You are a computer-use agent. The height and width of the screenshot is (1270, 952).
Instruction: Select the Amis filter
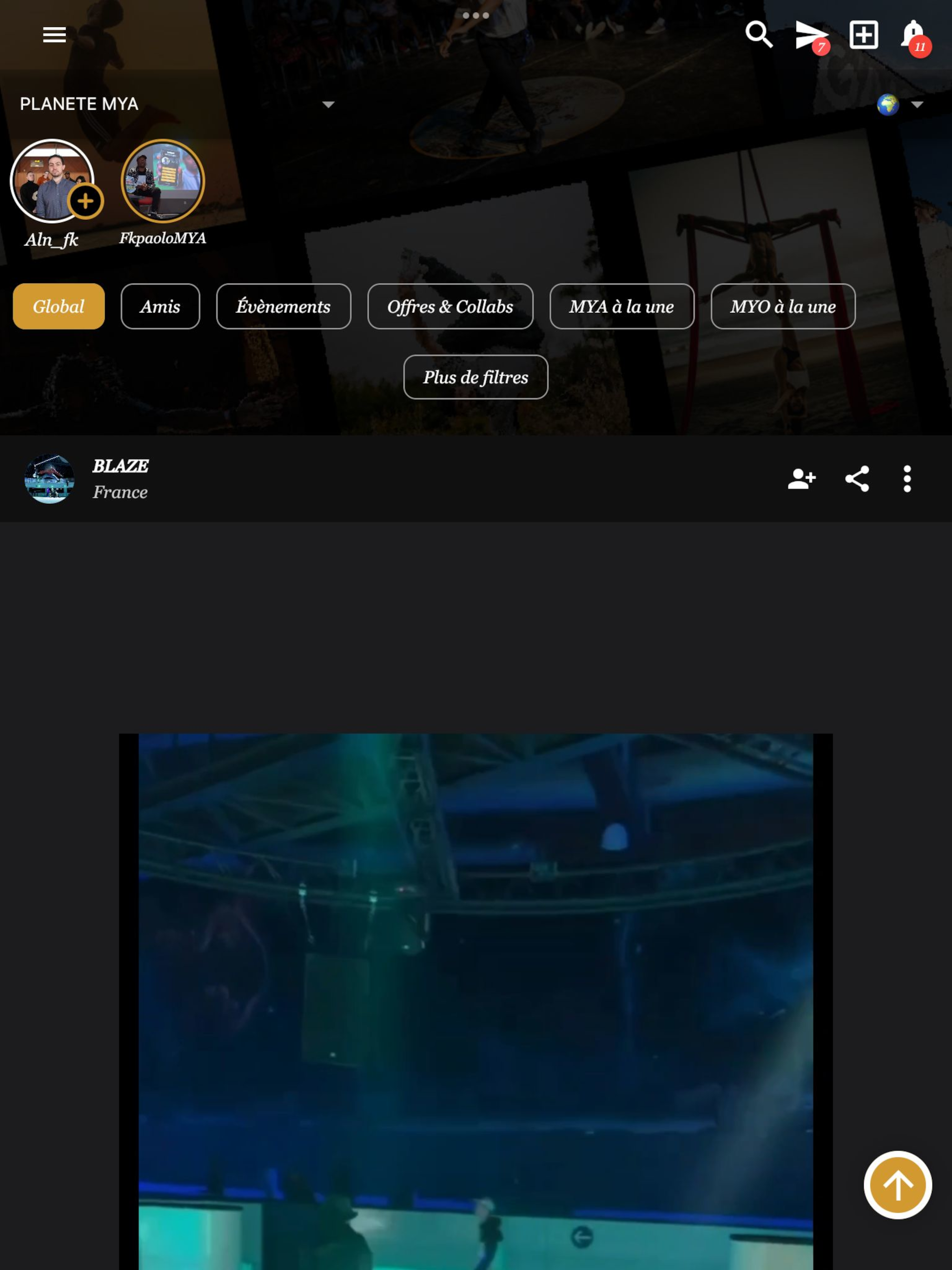160,307
